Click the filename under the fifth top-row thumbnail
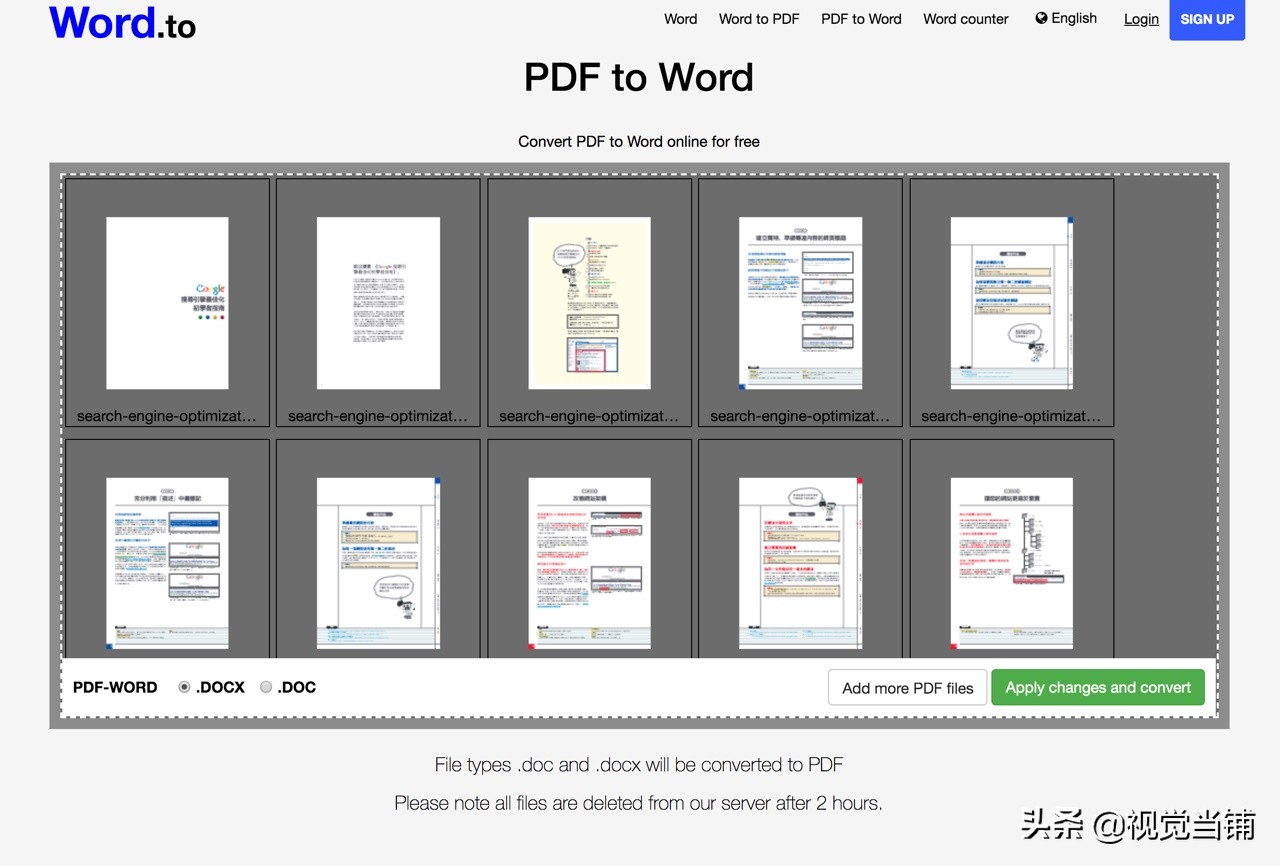This screenshot has width=1280, height=866. click(1011, 416)
